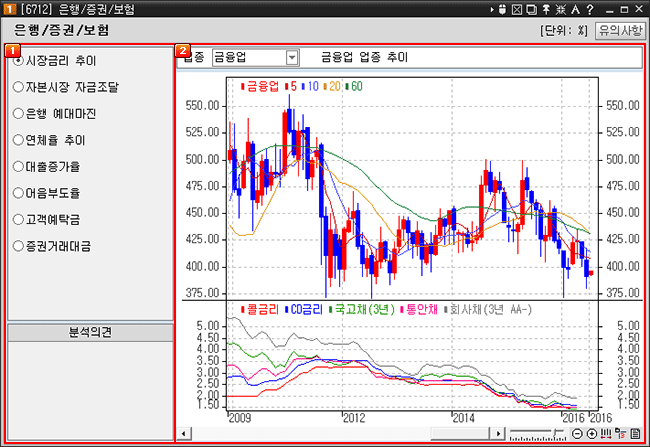Select 대출증가율 radio button
The width and height of the screenshot is (650, 447).
18,167
